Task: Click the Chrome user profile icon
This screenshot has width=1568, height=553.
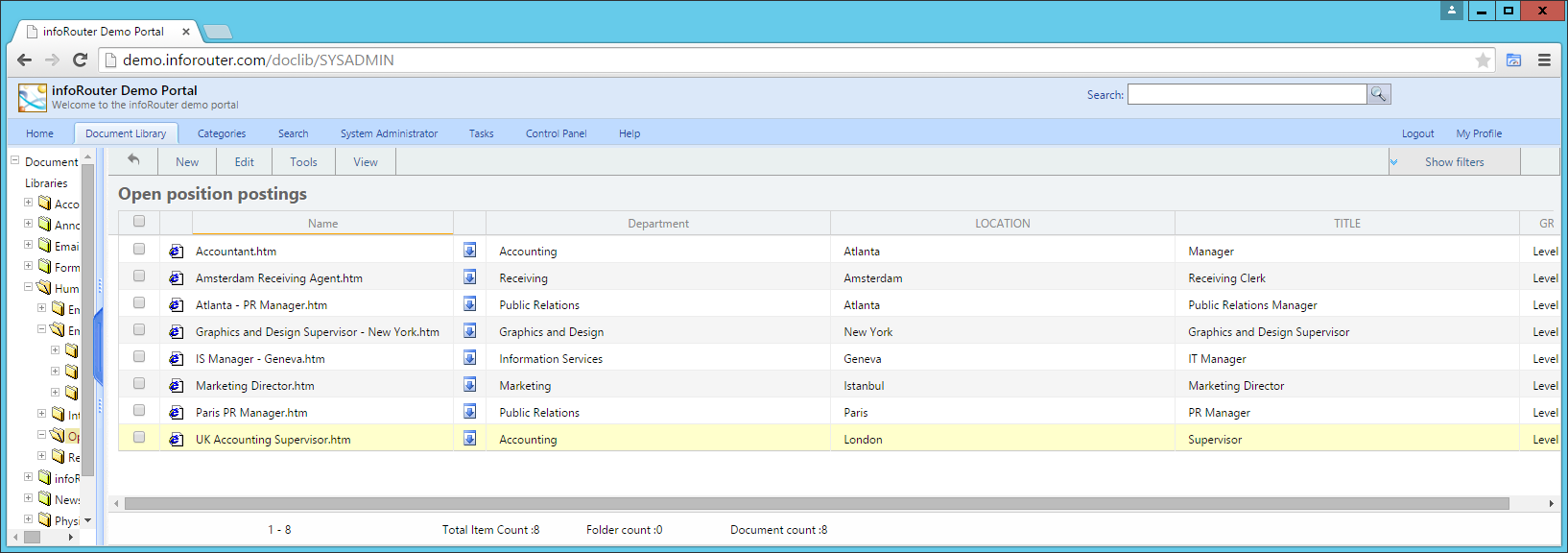Action: tap(1452, 10)
